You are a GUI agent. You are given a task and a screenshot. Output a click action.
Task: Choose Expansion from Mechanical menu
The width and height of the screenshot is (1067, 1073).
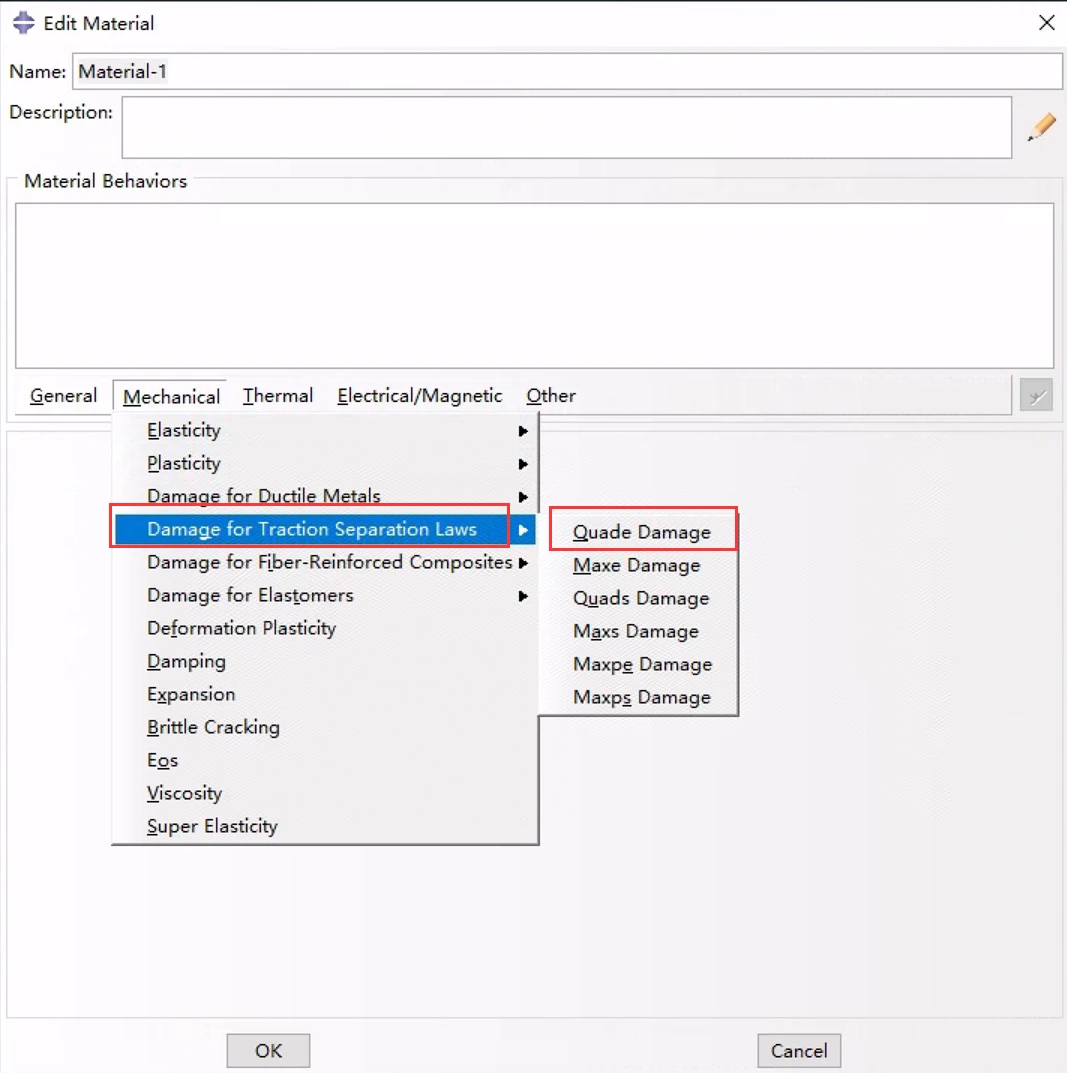tap(326, 694)
